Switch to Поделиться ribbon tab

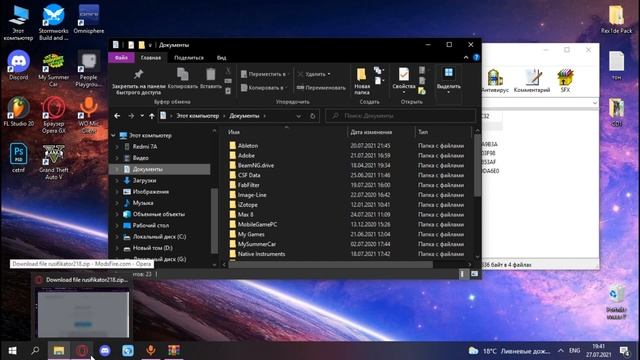[x=189, y=58]
